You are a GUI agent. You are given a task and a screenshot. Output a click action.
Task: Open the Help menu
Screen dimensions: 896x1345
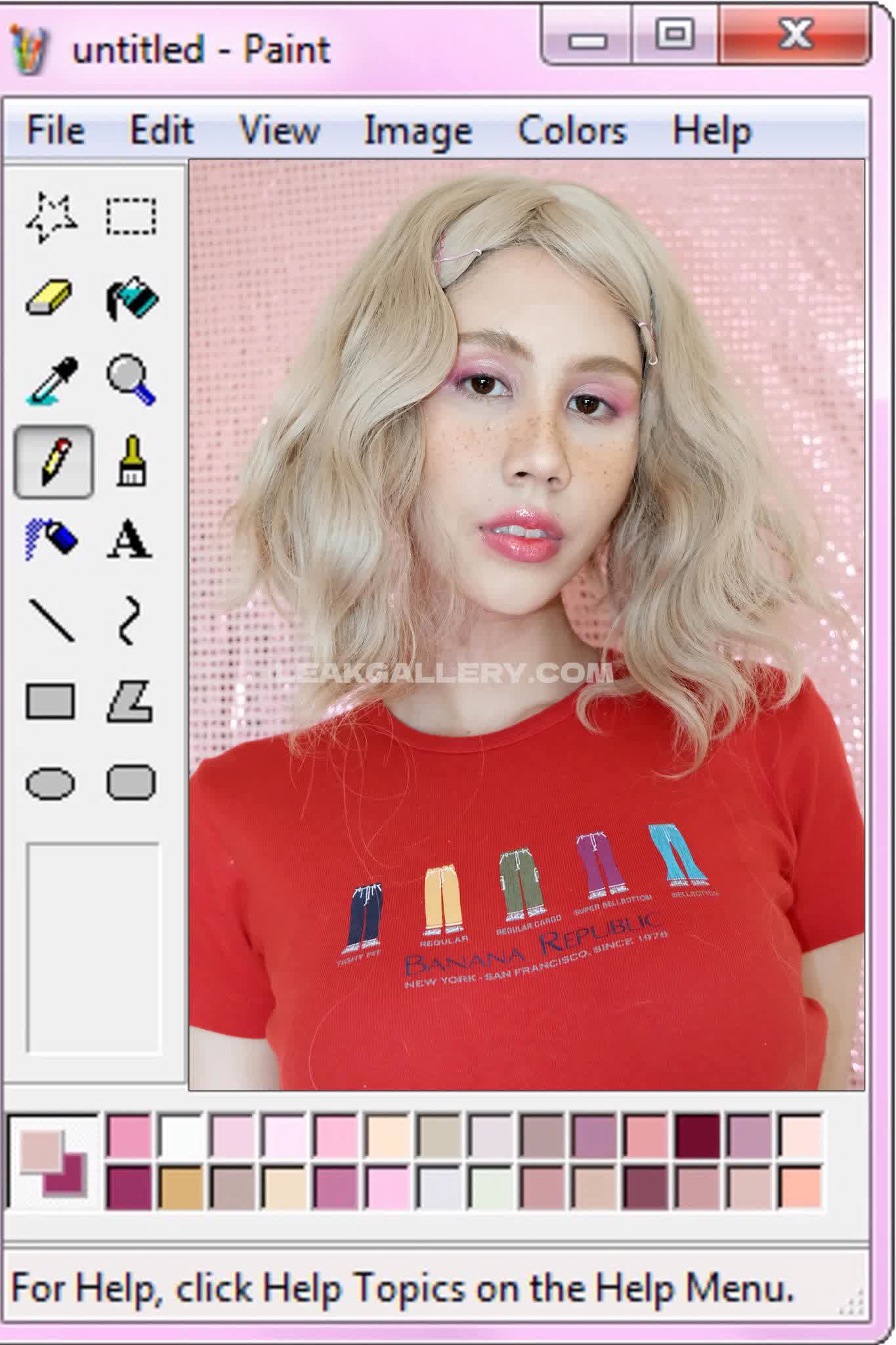coord(712,131)
